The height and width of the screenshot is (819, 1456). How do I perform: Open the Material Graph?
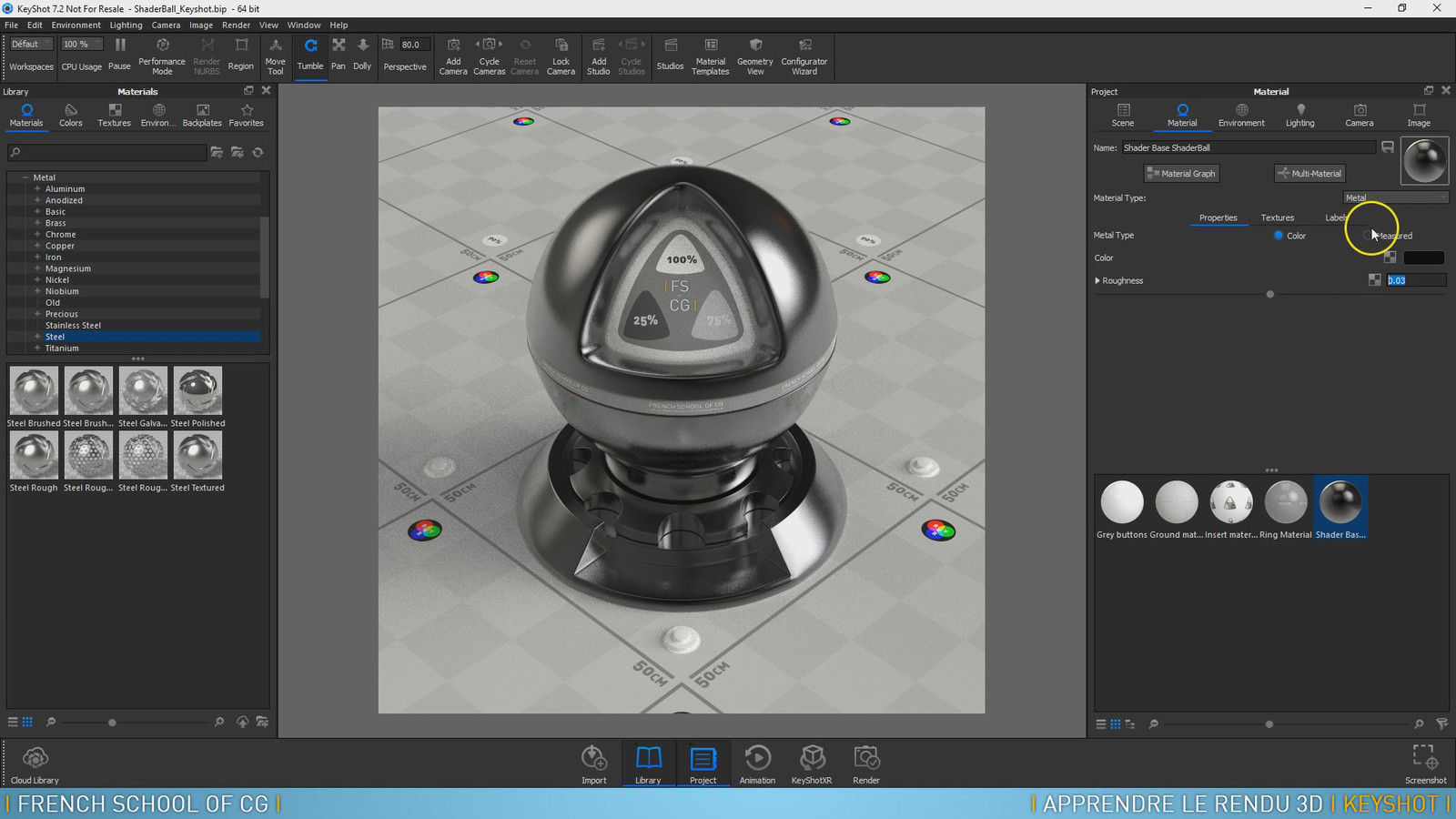pyautogui.click(x=1181, y=173)
